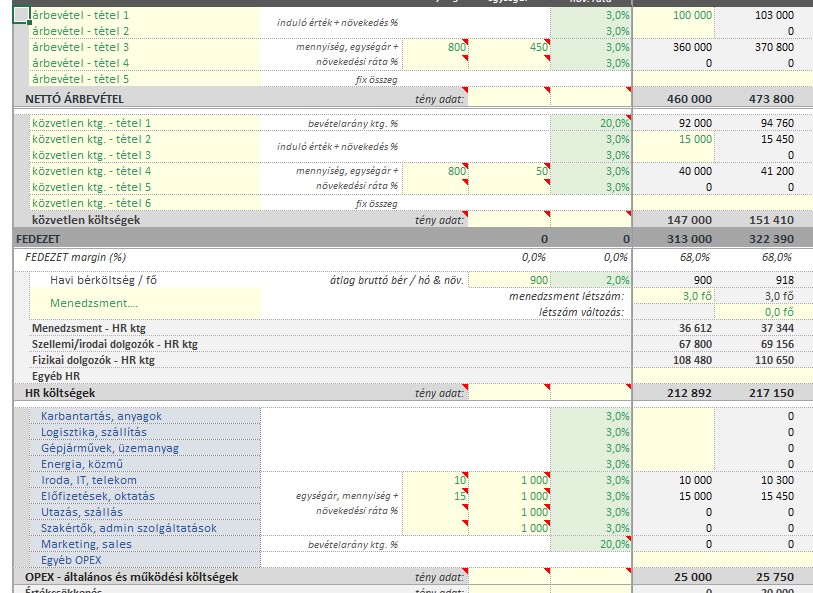Select 'Iroda, IT, telekom' cost item

[145, 481]
